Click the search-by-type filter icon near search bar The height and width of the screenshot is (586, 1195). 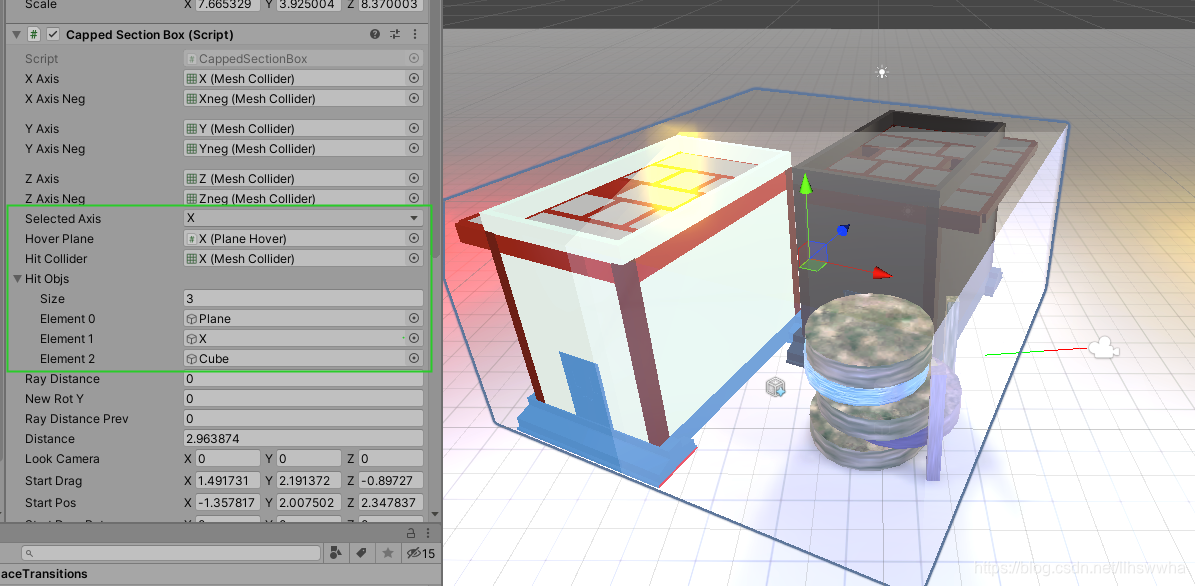336,552
